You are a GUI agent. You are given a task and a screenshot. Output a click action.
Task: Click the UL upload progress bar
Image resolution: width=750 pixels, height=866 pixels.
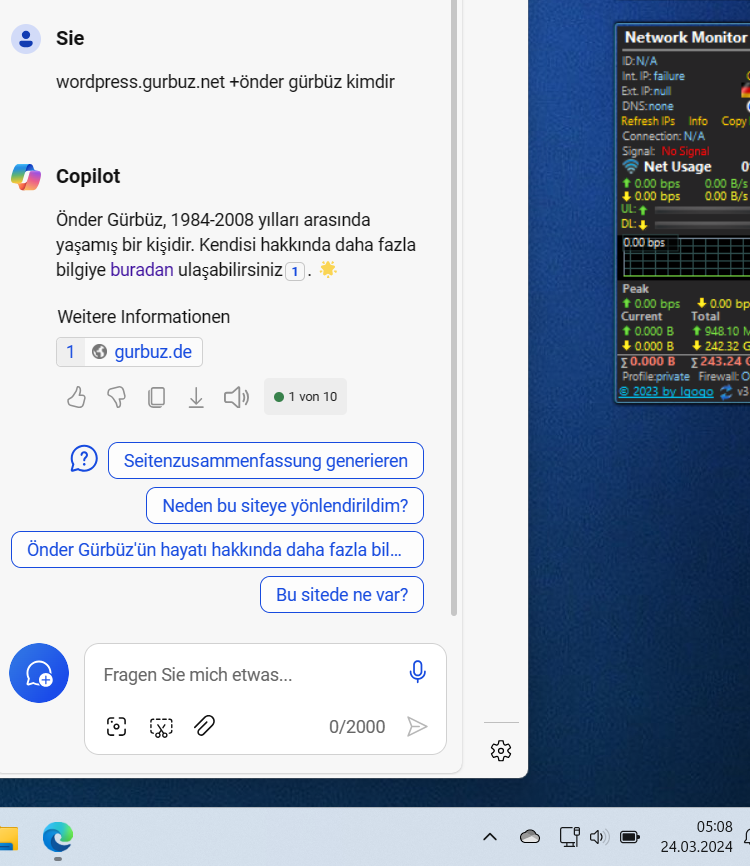[703, 210]
